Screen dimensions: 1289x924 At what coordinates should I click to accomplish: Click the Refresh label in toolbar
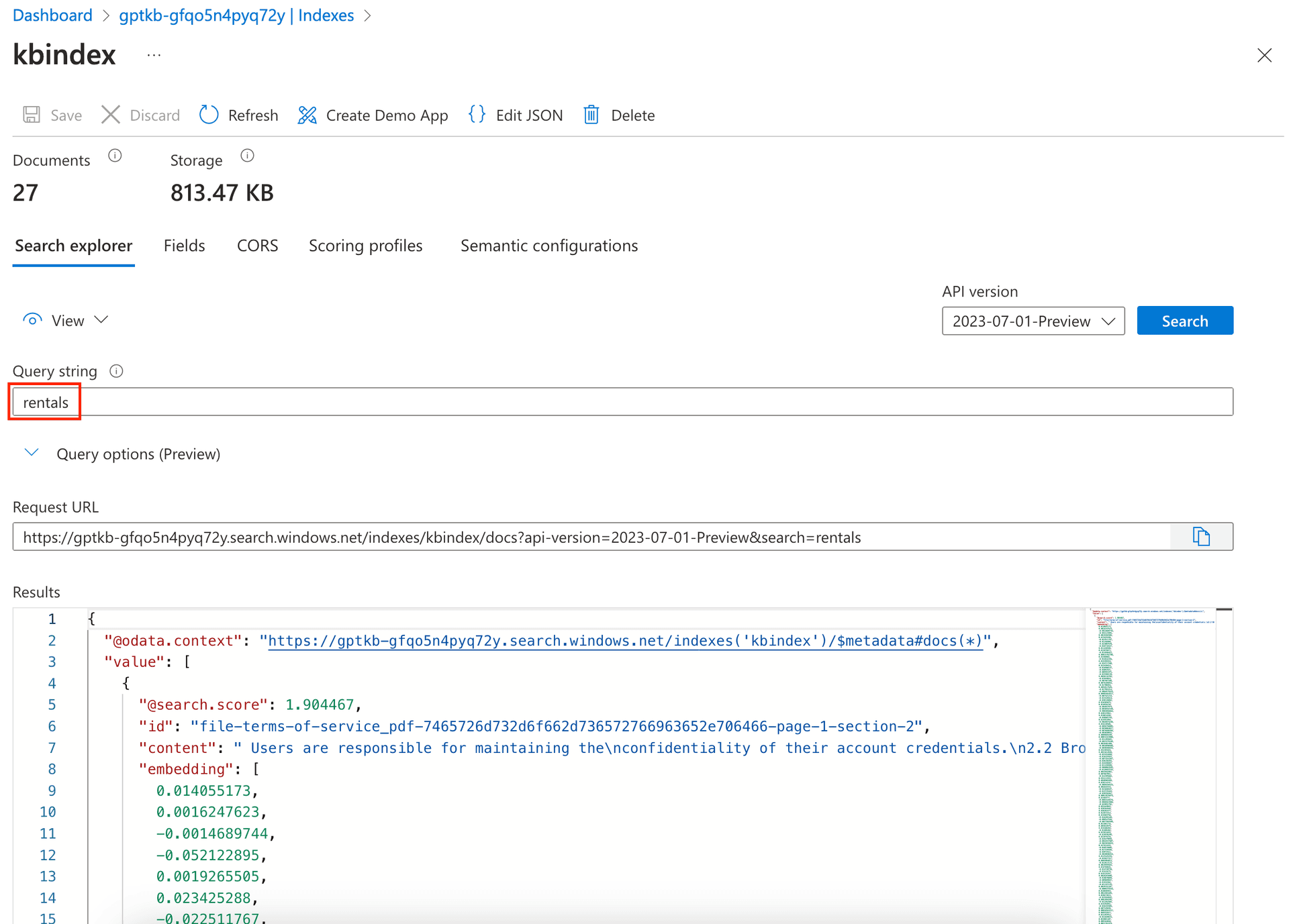click(253, 115)
